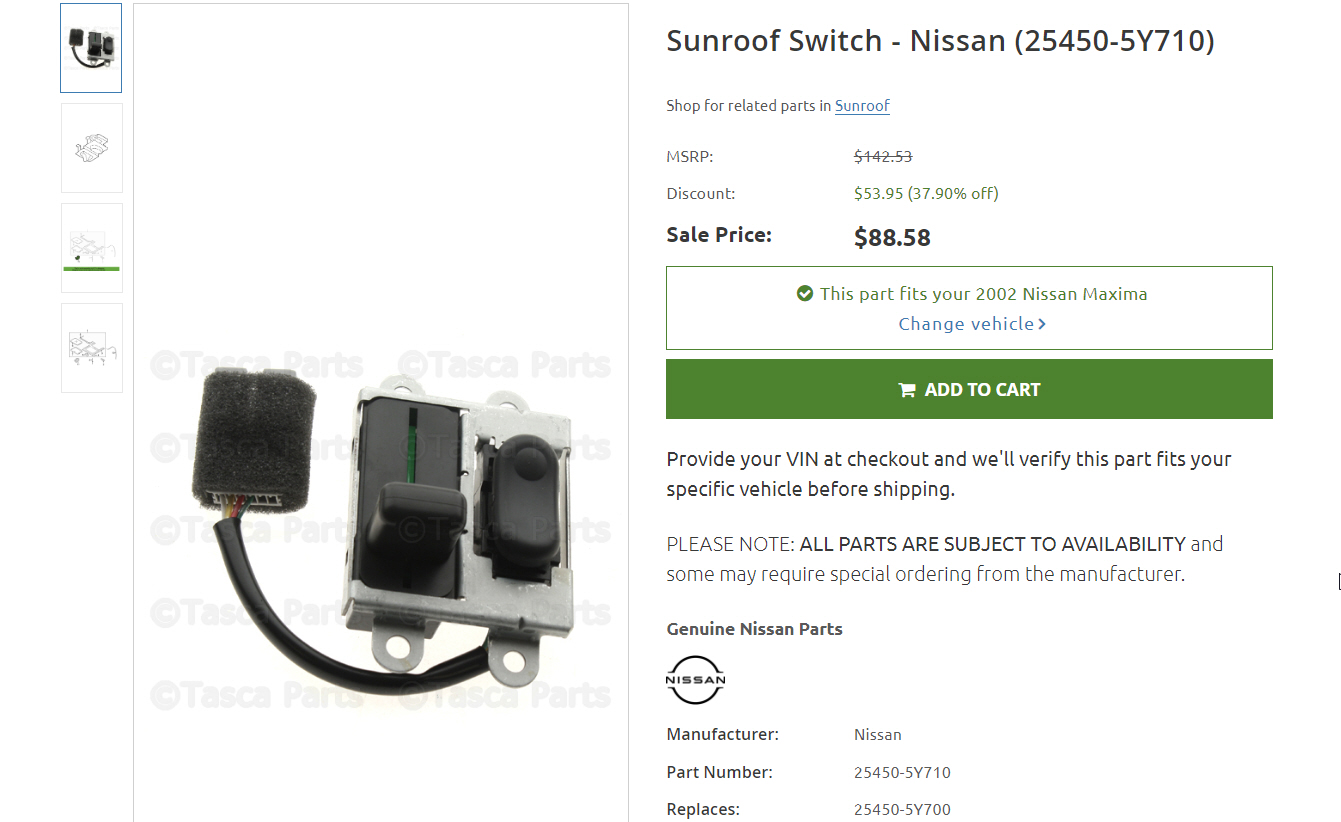This screenshot has height=822, width=1341.
Task: Expand the Change vehicle chevron arrow
Action: [x=1042, y=324]
